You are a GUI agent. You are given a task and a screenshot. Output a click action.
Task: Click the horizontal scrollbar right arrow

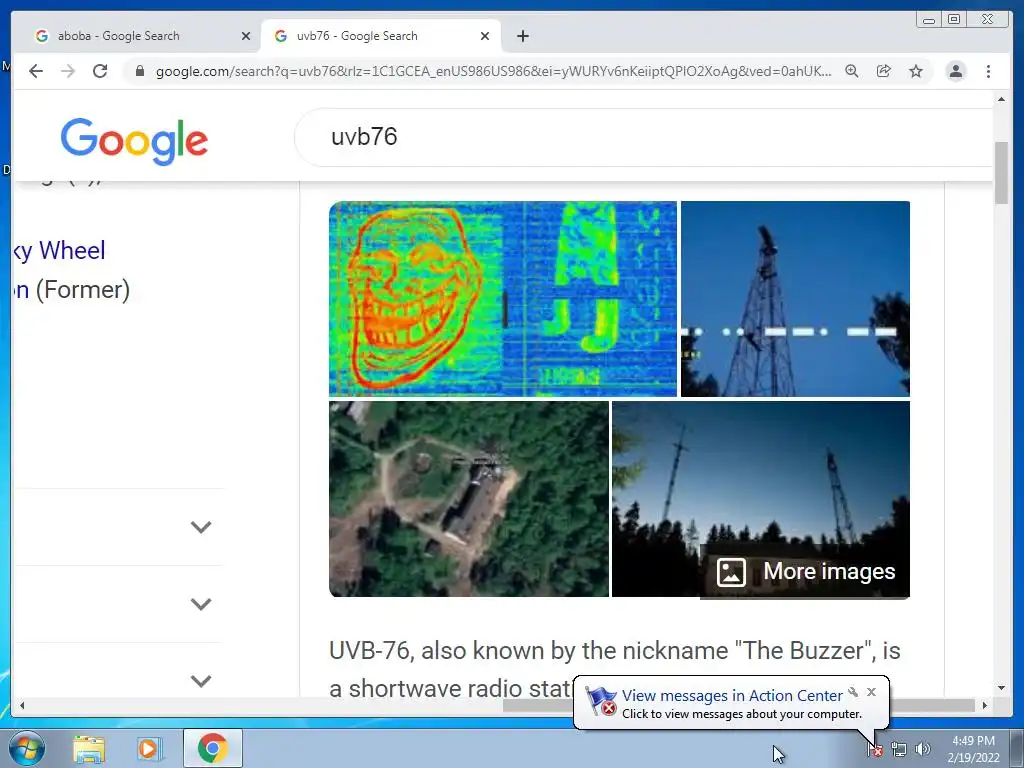(x=985, y=705)
